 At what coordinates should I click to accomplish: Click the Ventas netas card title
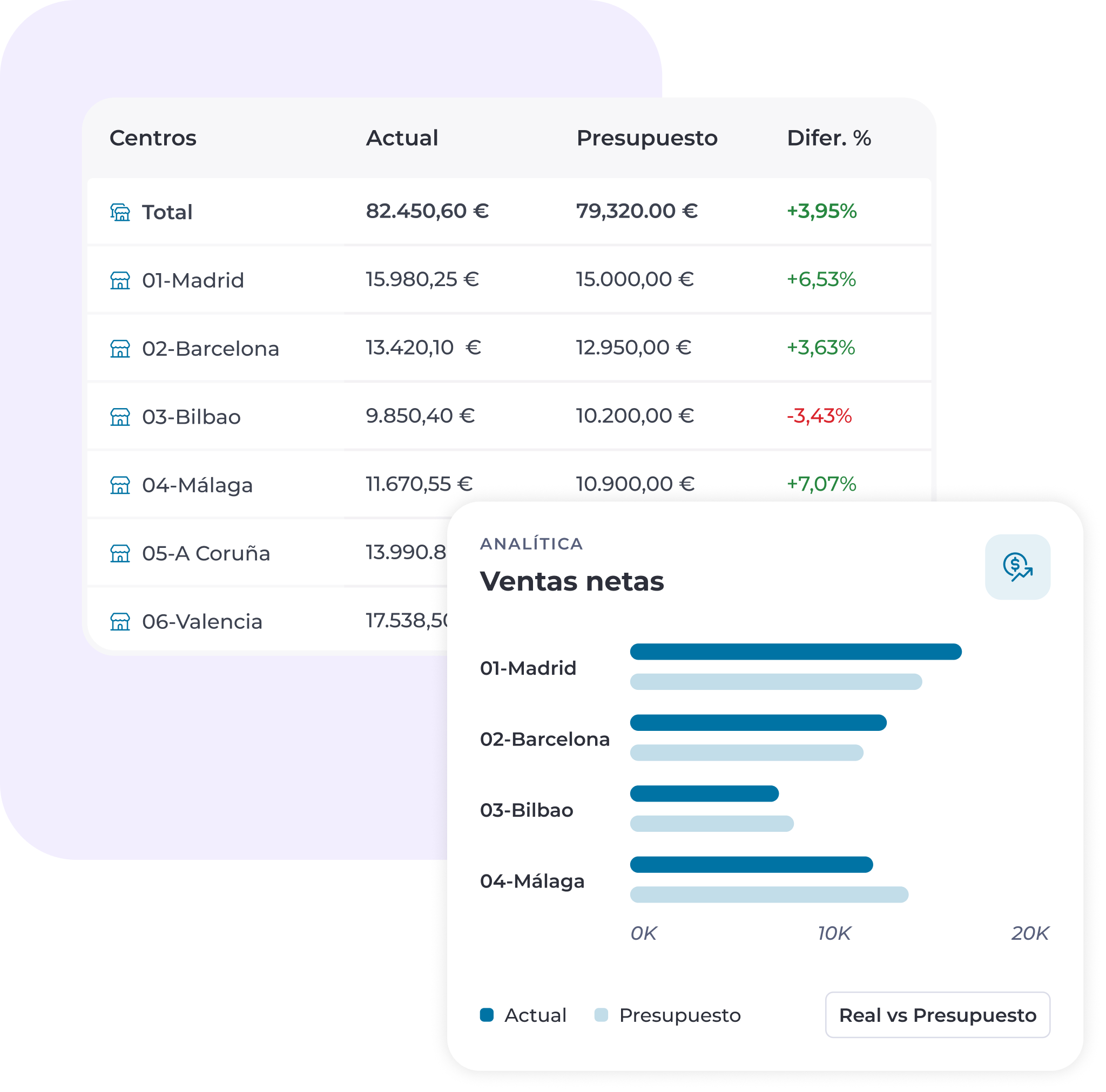point(571,581)
